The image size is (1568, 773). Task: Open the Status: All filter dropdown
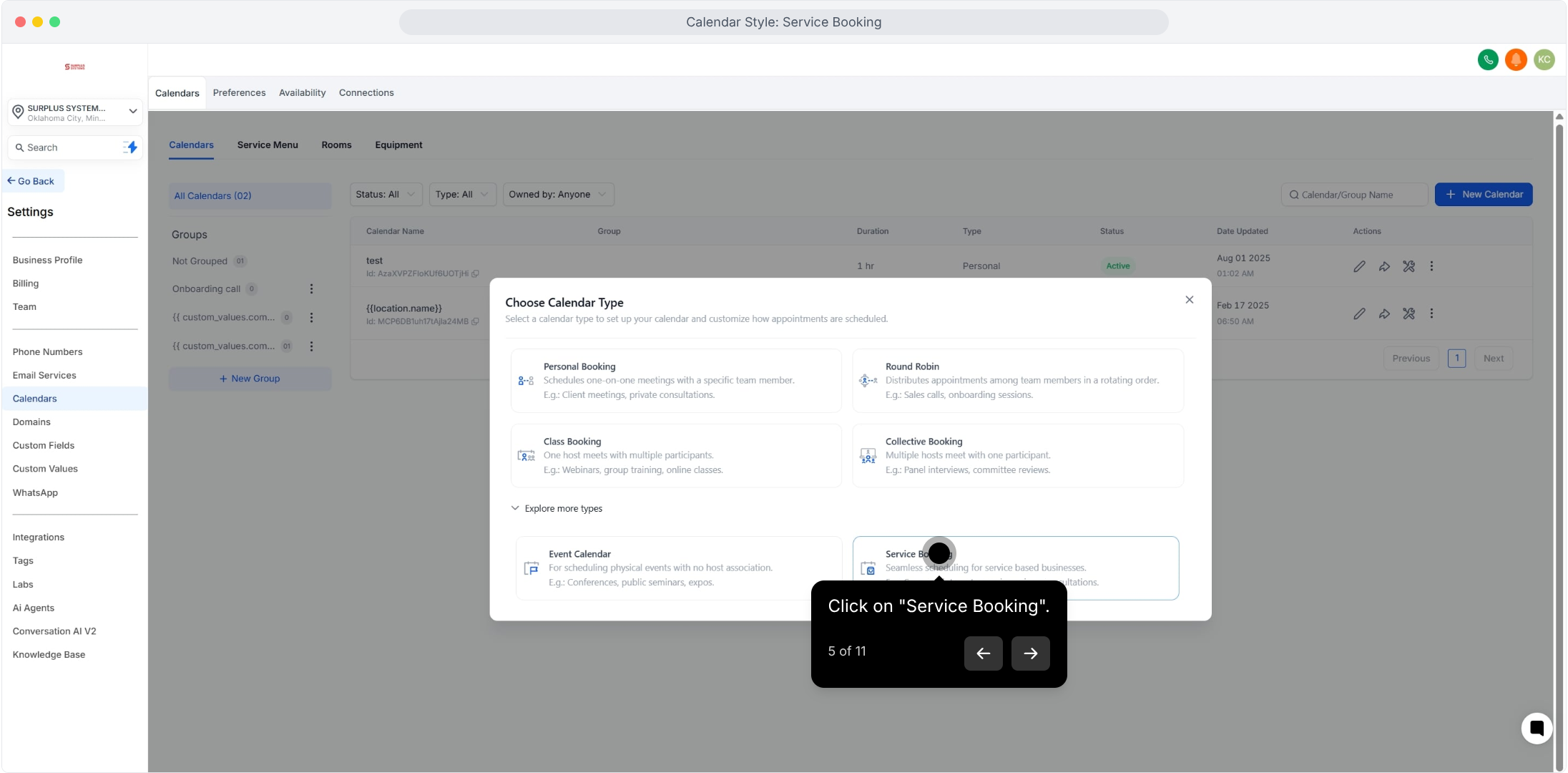pos(386,195)
